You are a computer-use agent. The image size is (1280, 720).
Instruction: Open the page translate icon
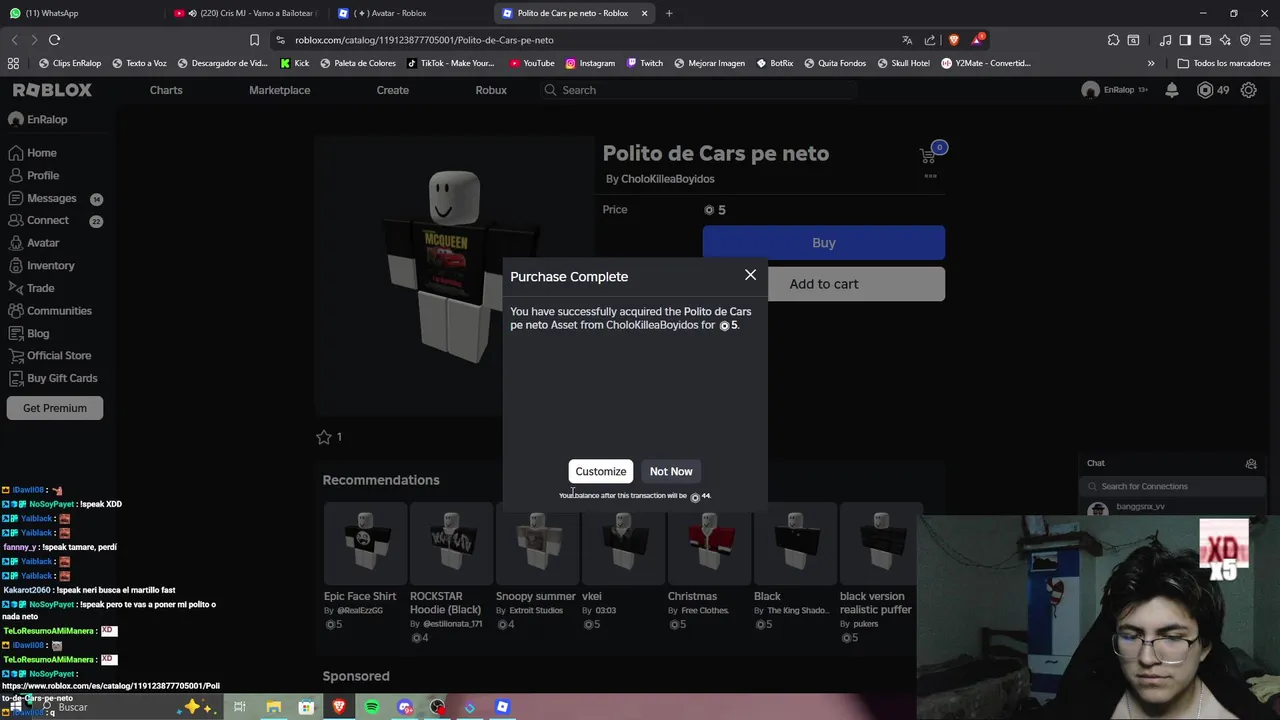click(x=907, y=40)
